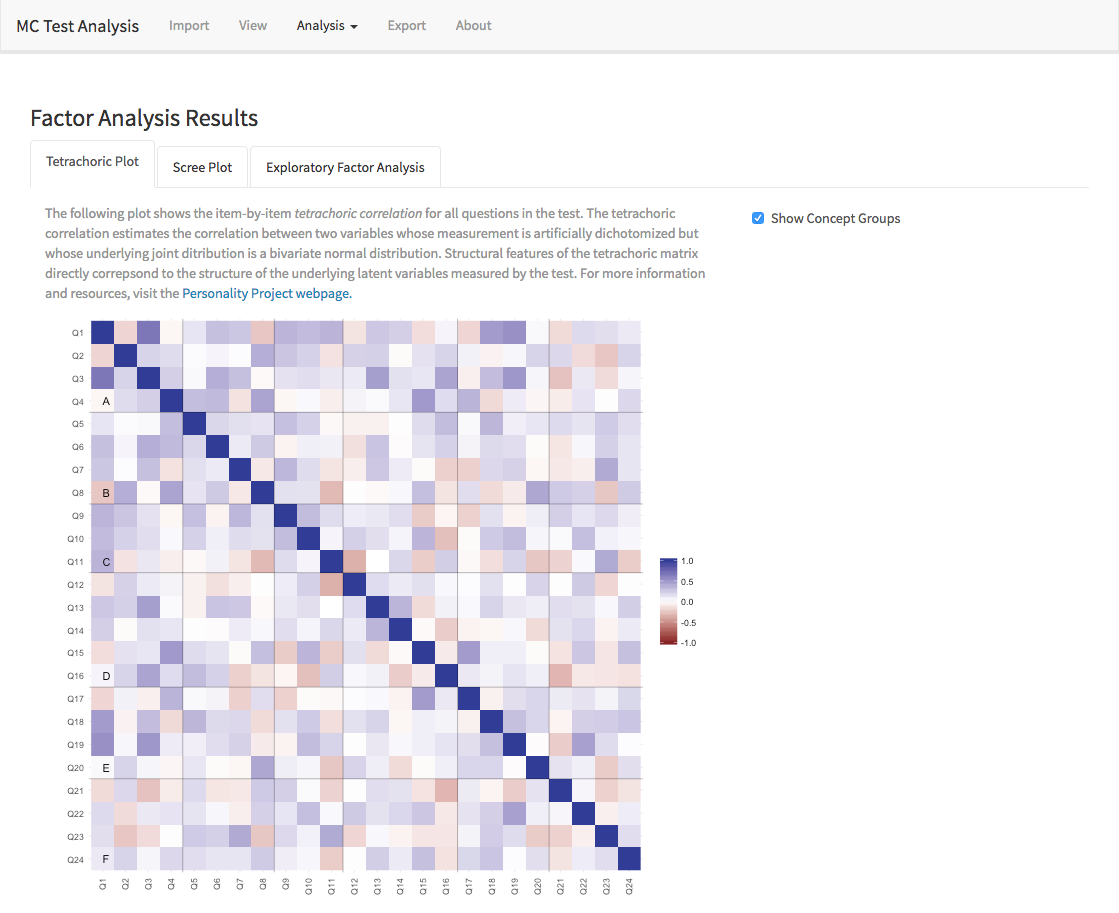Click the caret arrow beside Analysis

[354, 27]
